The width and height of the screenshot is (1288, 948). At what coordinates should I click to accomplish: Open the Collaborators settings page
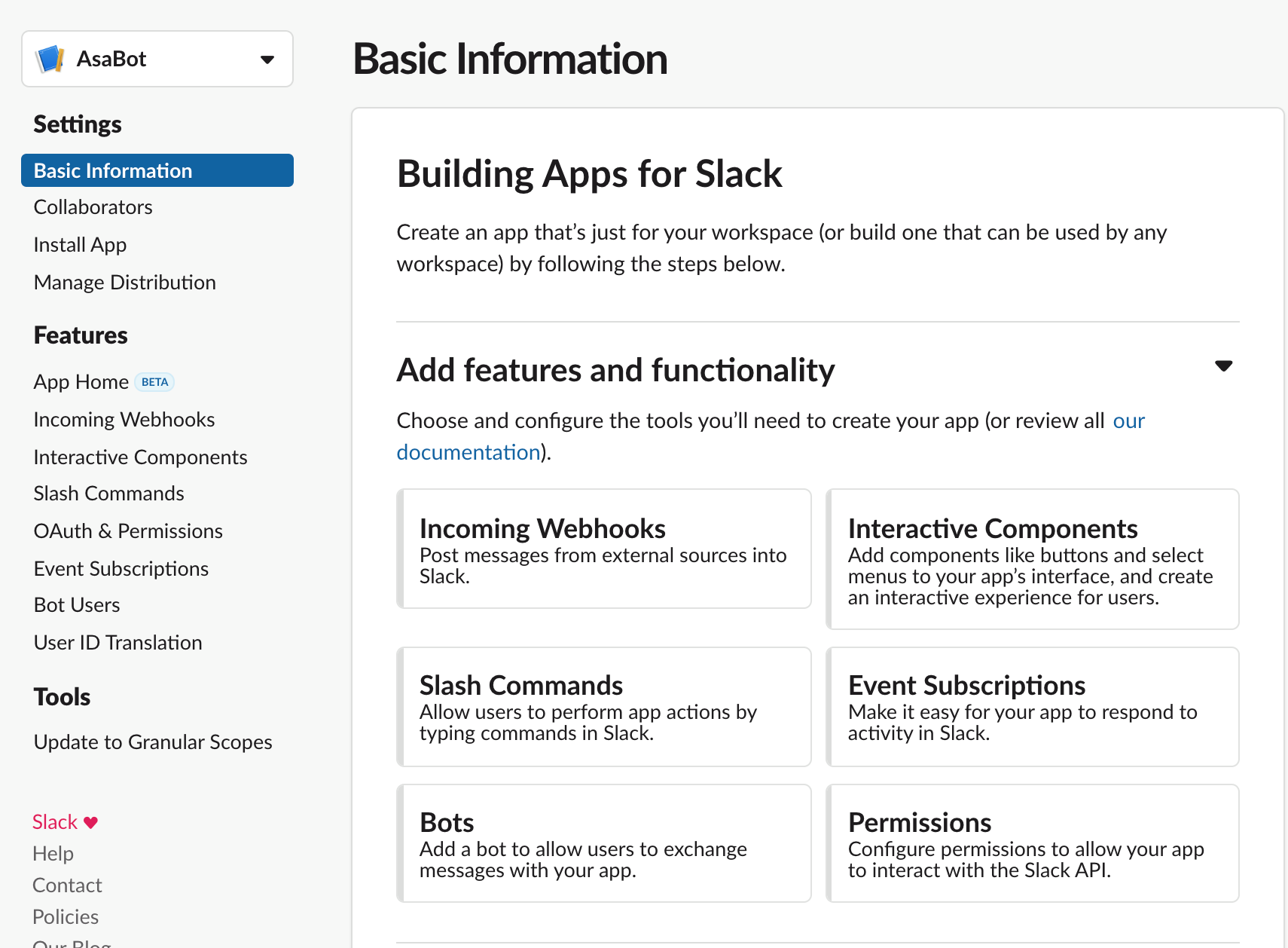[x=93, y=207]
